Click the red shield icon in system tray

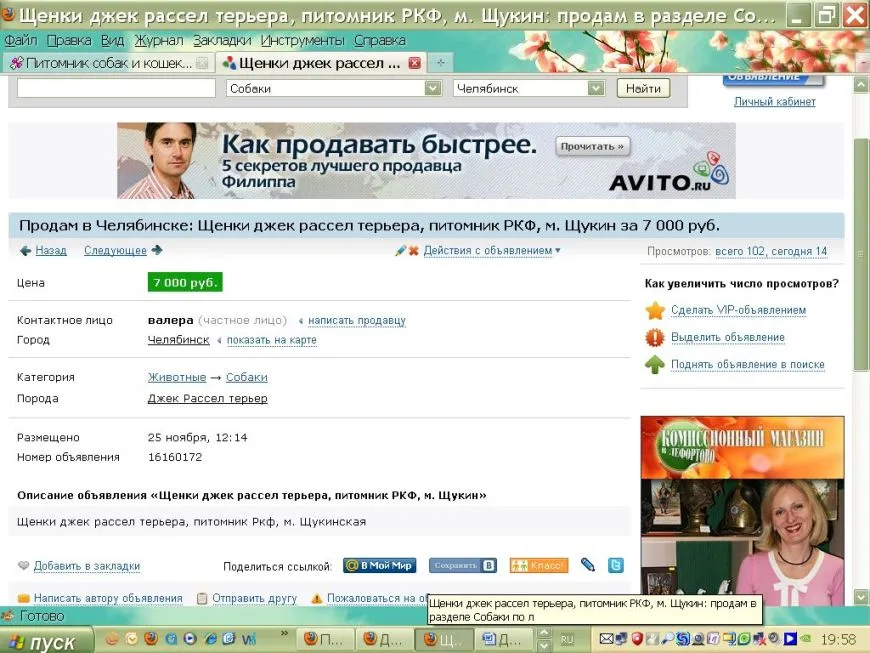pyautogui.click(x=637, y=639)
